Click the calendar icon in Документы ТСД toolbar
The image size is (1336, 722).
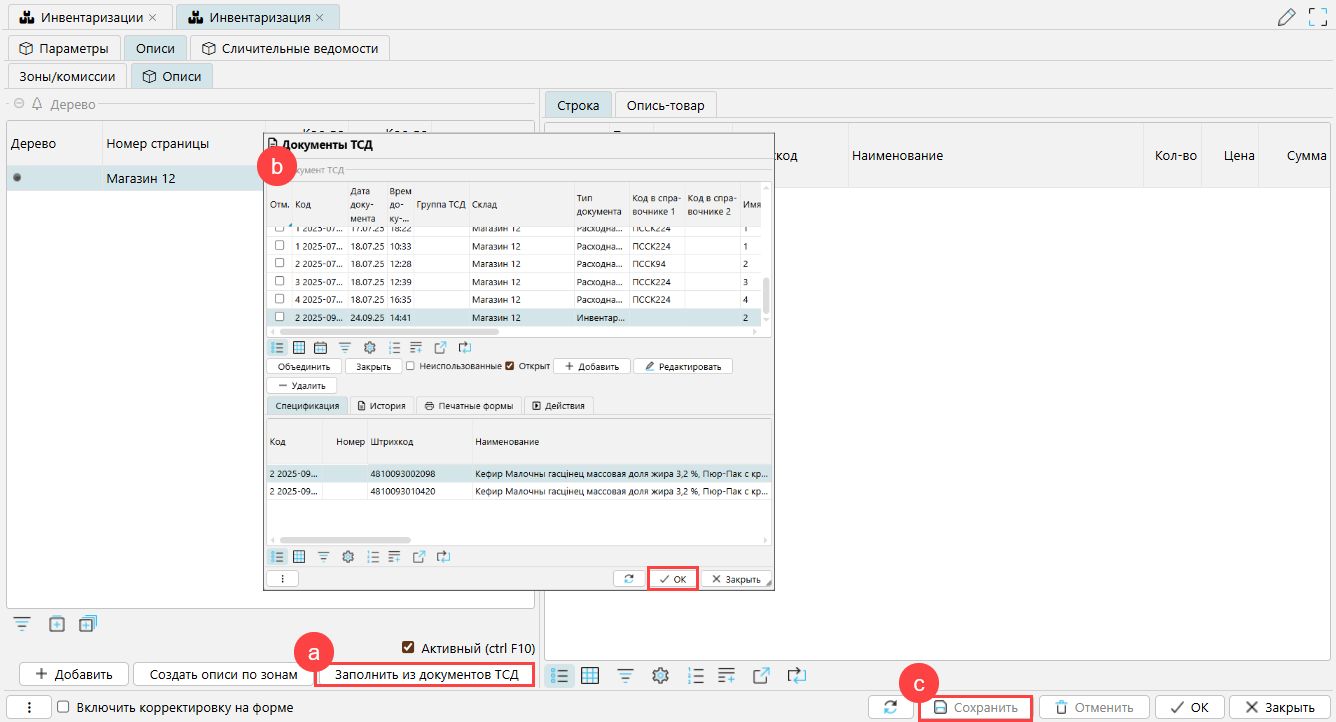click(321, 348)
